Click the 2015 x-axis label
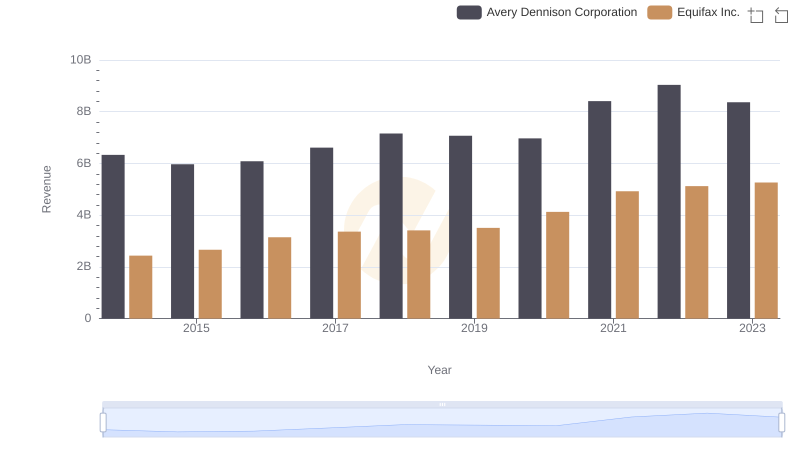The height and width of the screenshot is (461, 800). [x=196, y=328]
